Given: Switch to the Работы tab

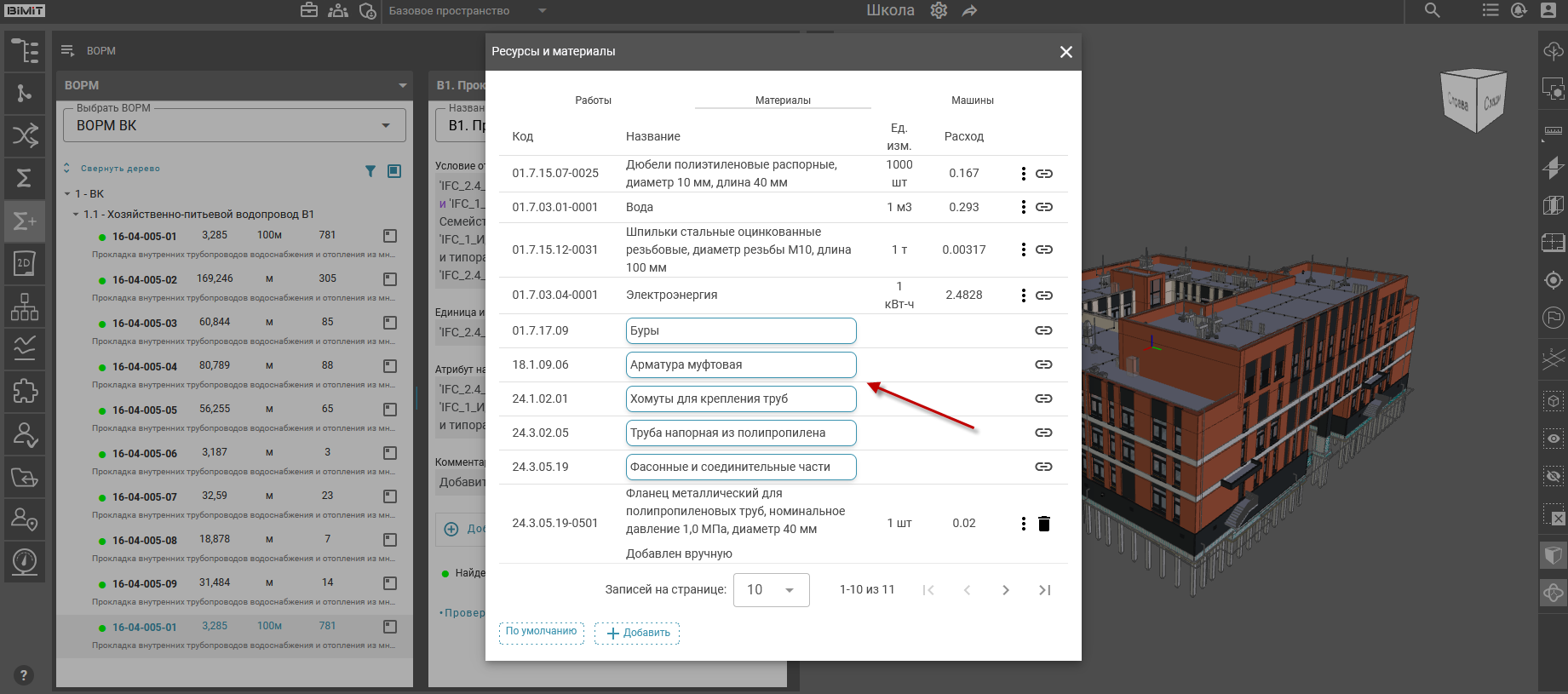Looking at the screenshot, I should click(593, 100).
